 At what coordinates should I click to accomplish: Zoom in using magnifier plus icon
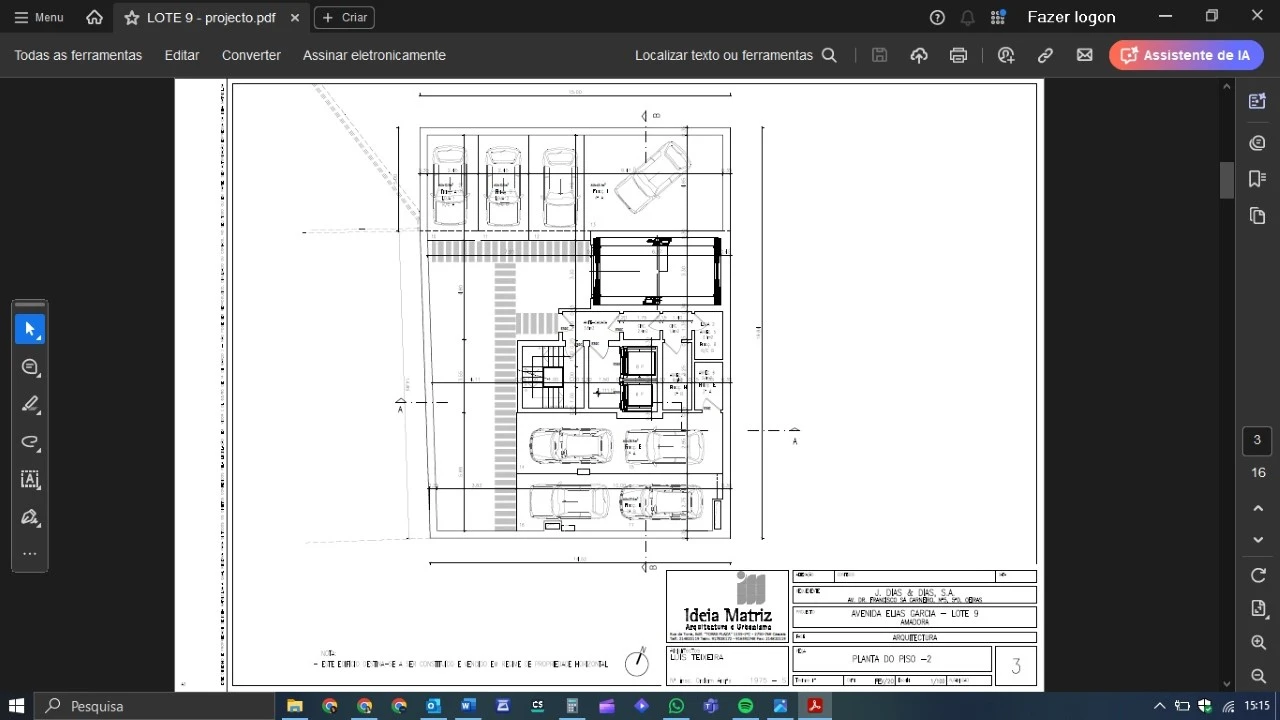(1258, 643)
